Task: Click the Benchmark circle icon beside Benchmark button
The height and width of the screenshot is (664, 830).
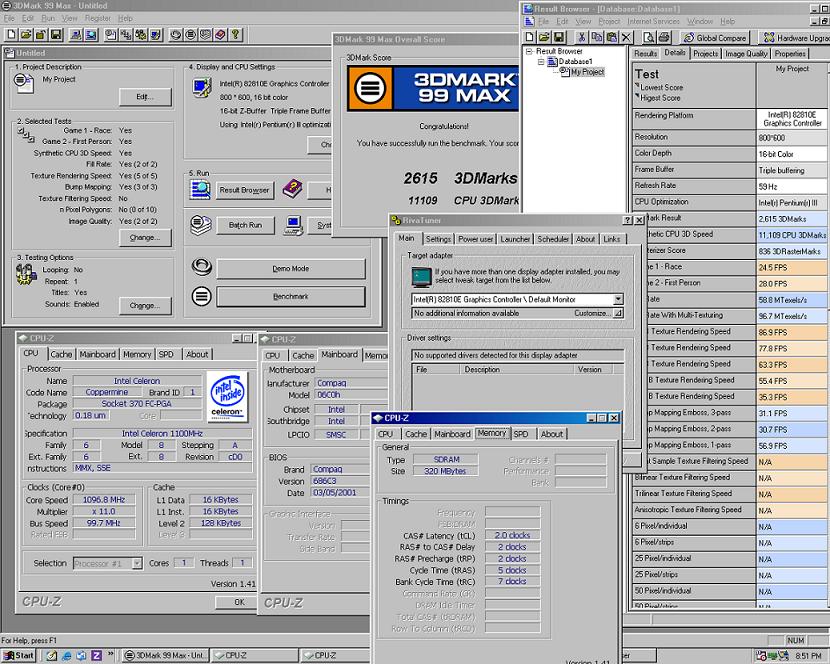Action: (x=201, y=296)
